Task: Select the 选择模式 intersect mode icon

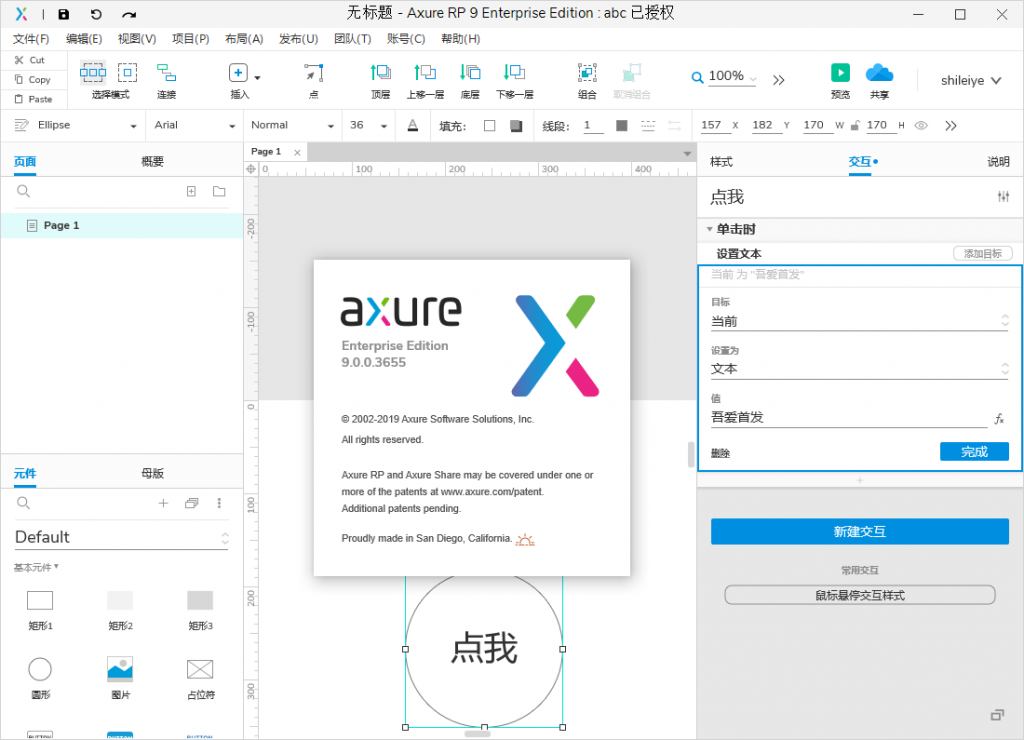Action: (x=93, y=72)
